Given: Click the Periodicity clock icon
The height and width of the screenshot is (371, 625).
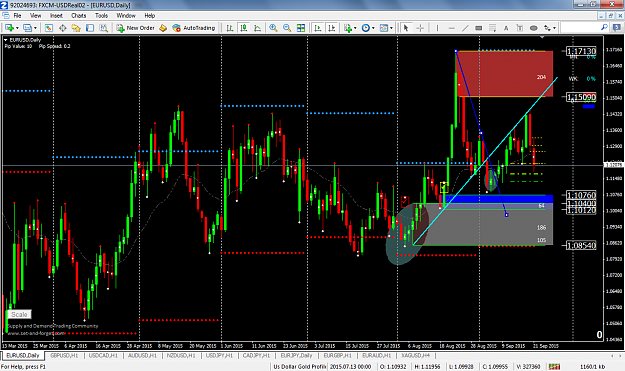Looking at the screenshot, I should [x=366, y=28].
